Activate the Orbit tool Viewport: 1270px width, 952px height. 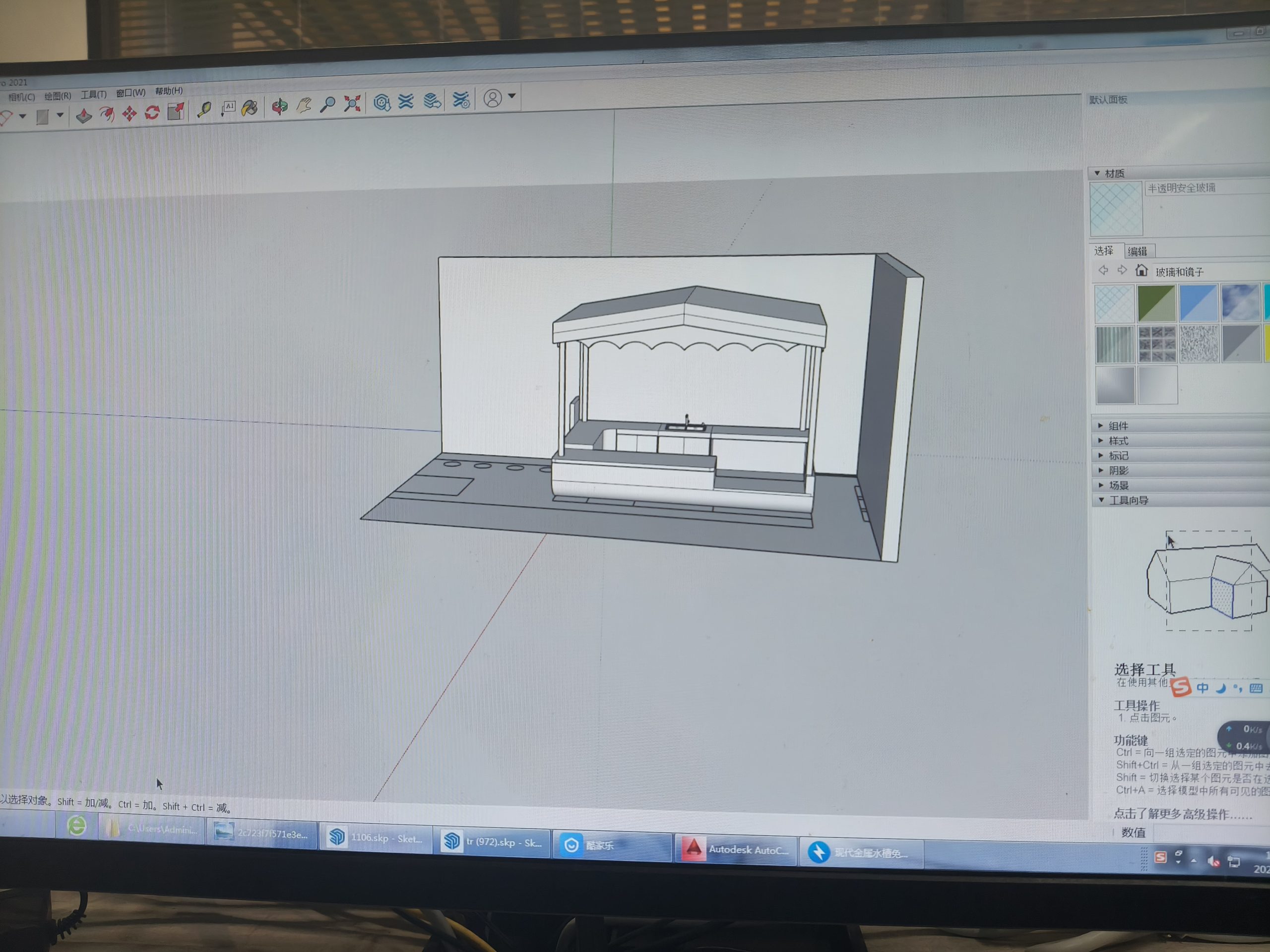tap(280, 107)
